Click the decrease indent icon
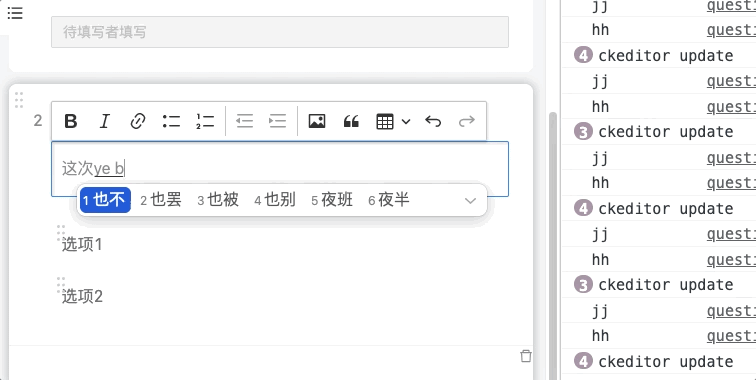756x380 pixels. coord(244,121)
